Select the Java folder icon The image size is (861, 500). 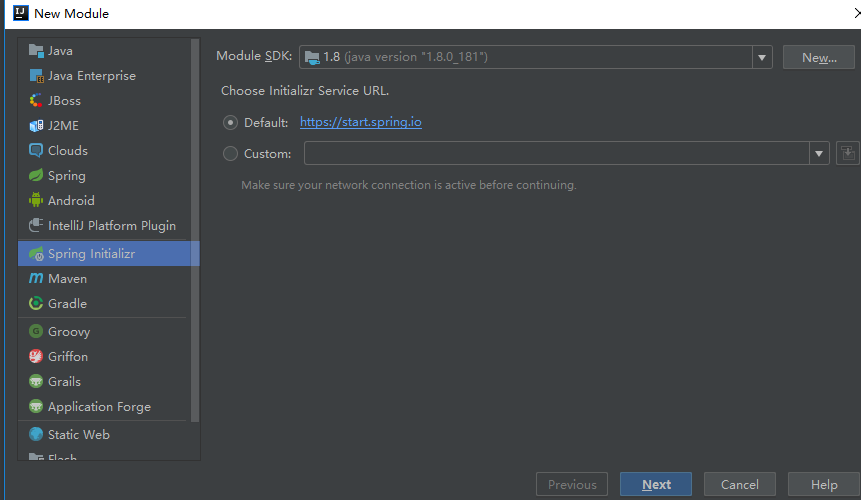click(36, 50)
